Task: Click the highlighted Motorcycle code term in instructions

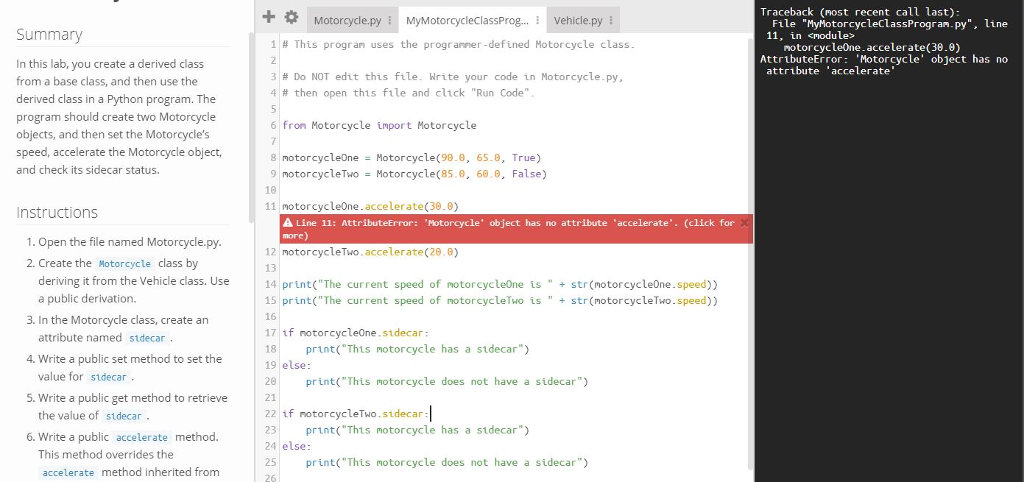Action: (125, 263)
